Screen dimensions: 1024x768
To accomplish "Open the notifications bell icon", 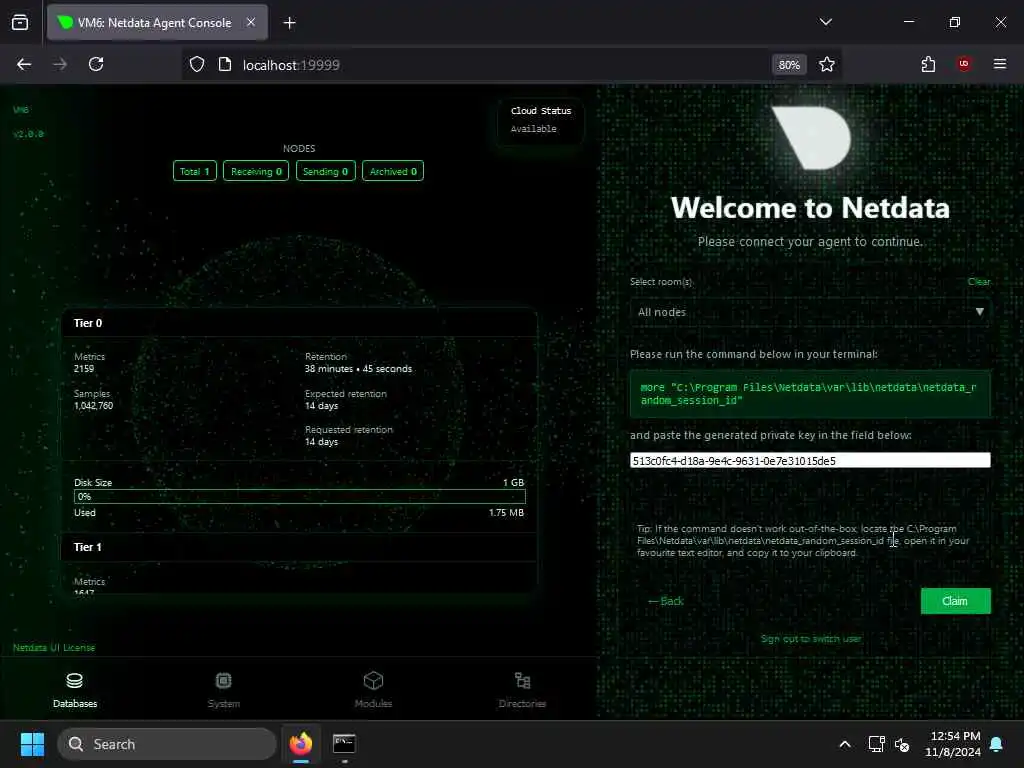I will click(997, 744).
